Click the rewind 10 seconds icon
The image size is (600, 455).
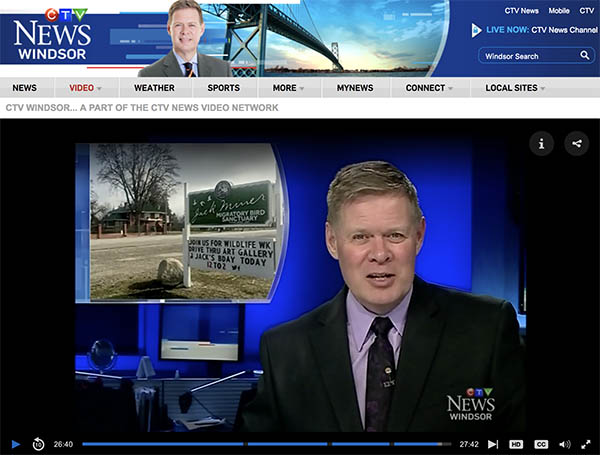click(38, 444)
